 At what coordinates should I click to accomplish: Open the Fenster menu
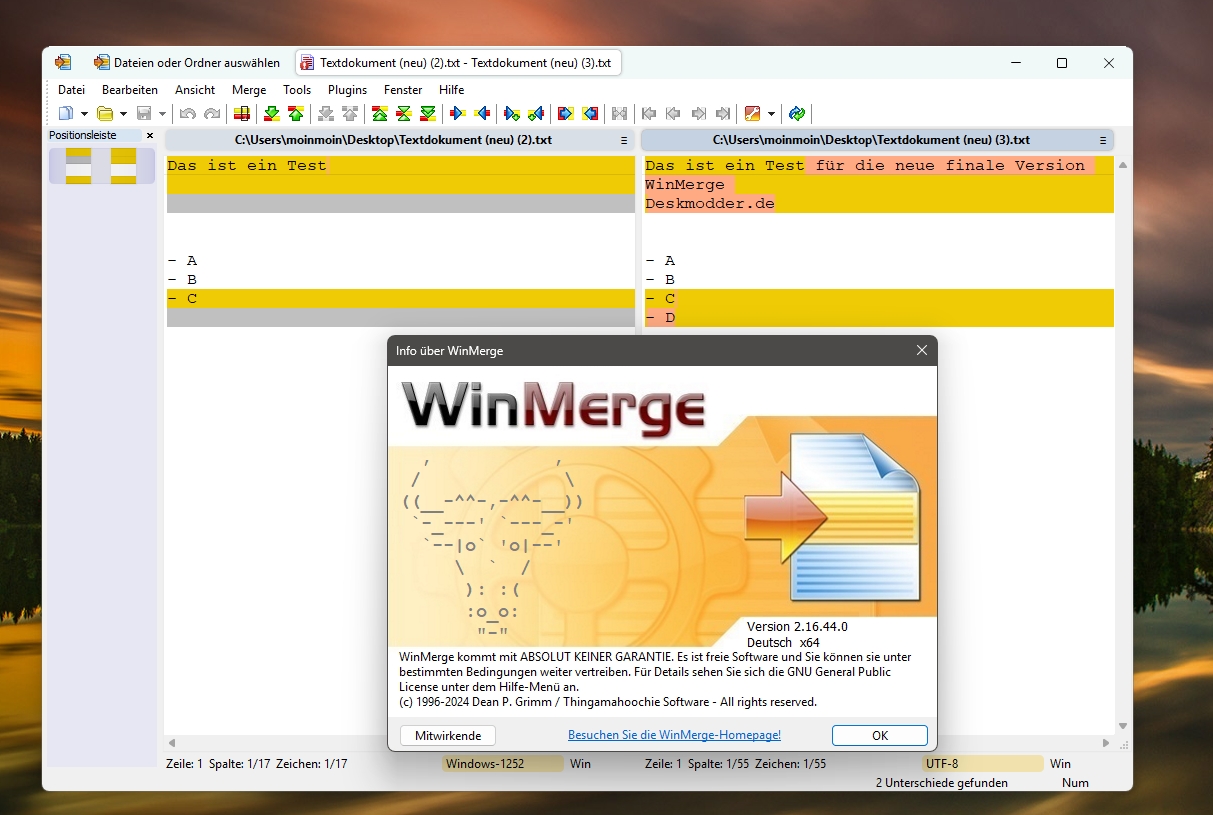pyautogui.click(x=403, y=90)
